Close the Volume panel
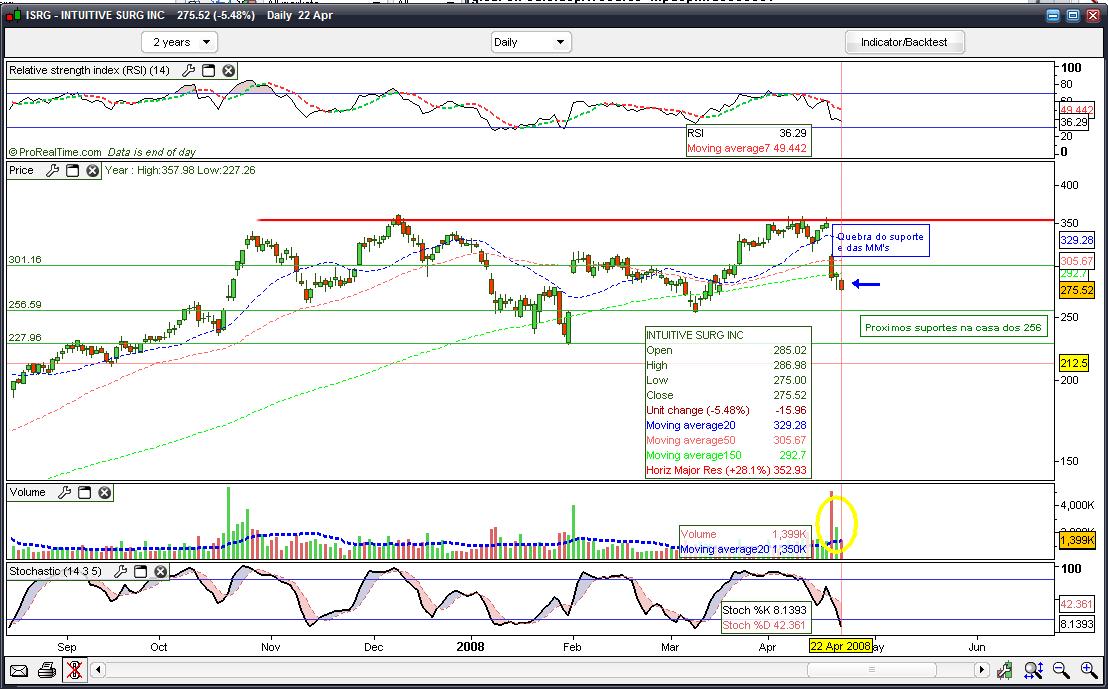 (105, 493)
